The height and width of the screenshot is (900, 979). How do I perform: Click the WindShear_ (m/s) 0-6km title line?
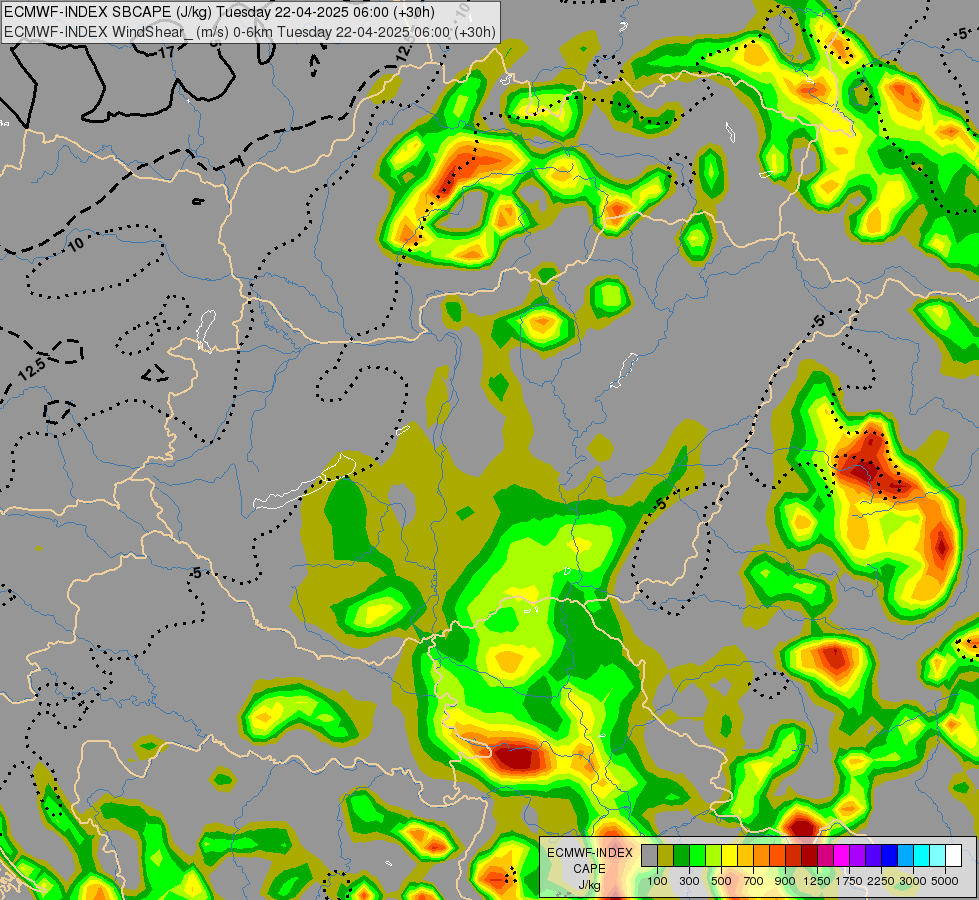pos(250,31)
